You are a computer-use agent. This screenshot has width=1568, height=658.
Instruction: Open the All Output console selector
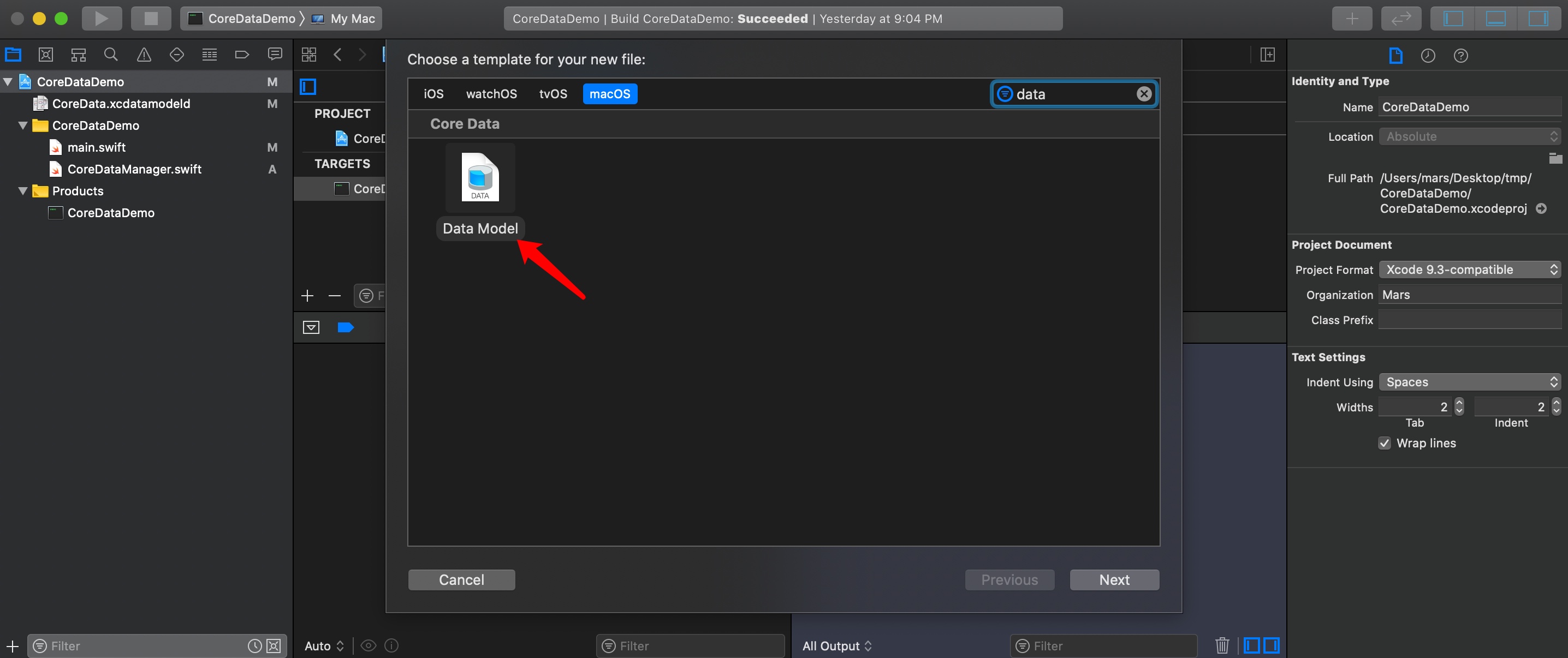tap(837, 646)
